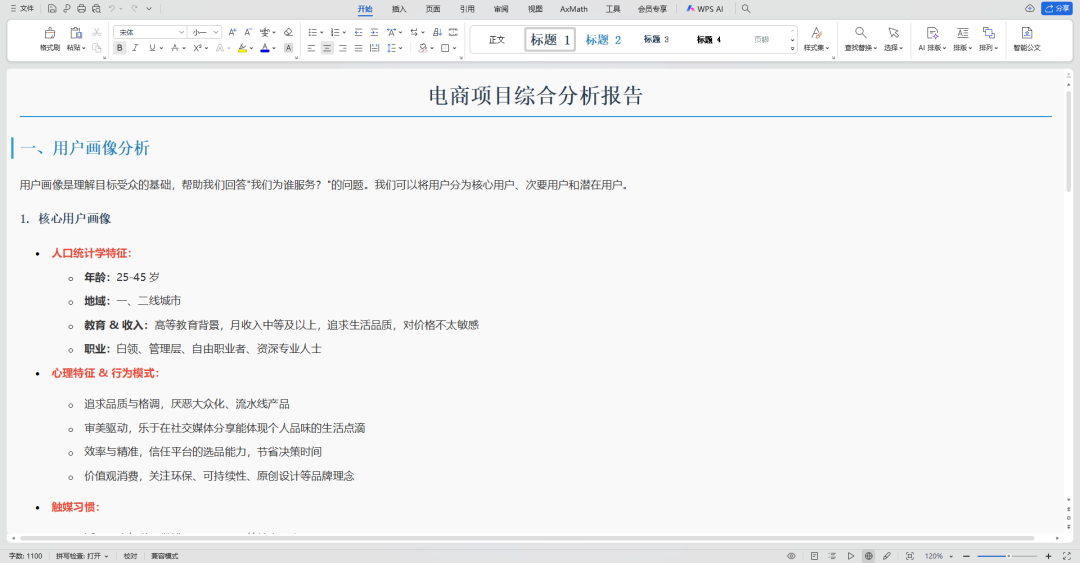This screenshot has height=563, width=1080.
Task: Decrease font size with A- icon
Action: pyautogui.click(x=248, y=32)
